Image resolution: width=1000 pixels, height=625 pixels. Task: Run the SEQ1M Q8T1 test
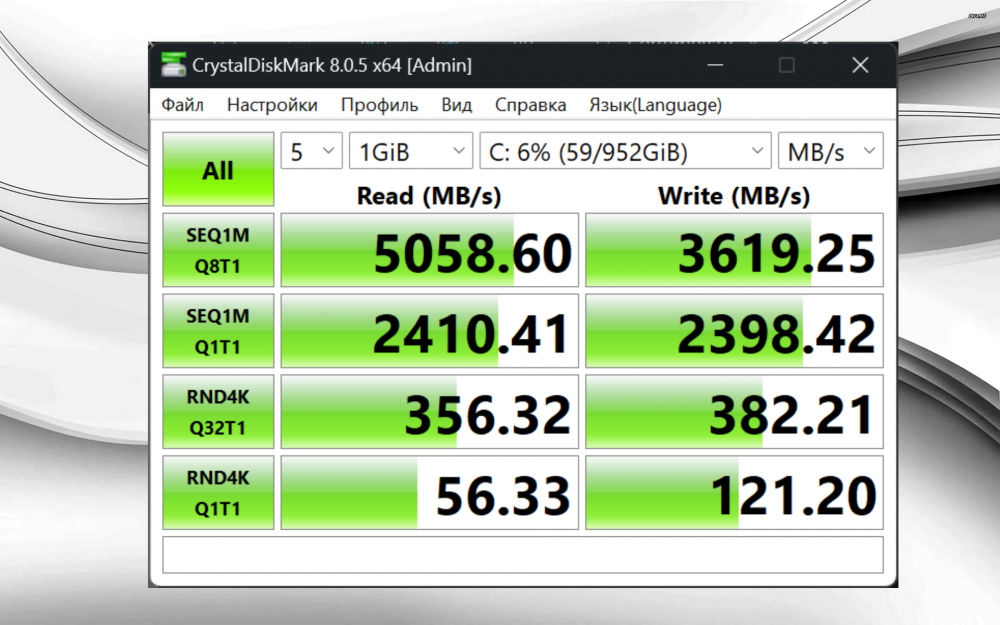pos(218,250)
